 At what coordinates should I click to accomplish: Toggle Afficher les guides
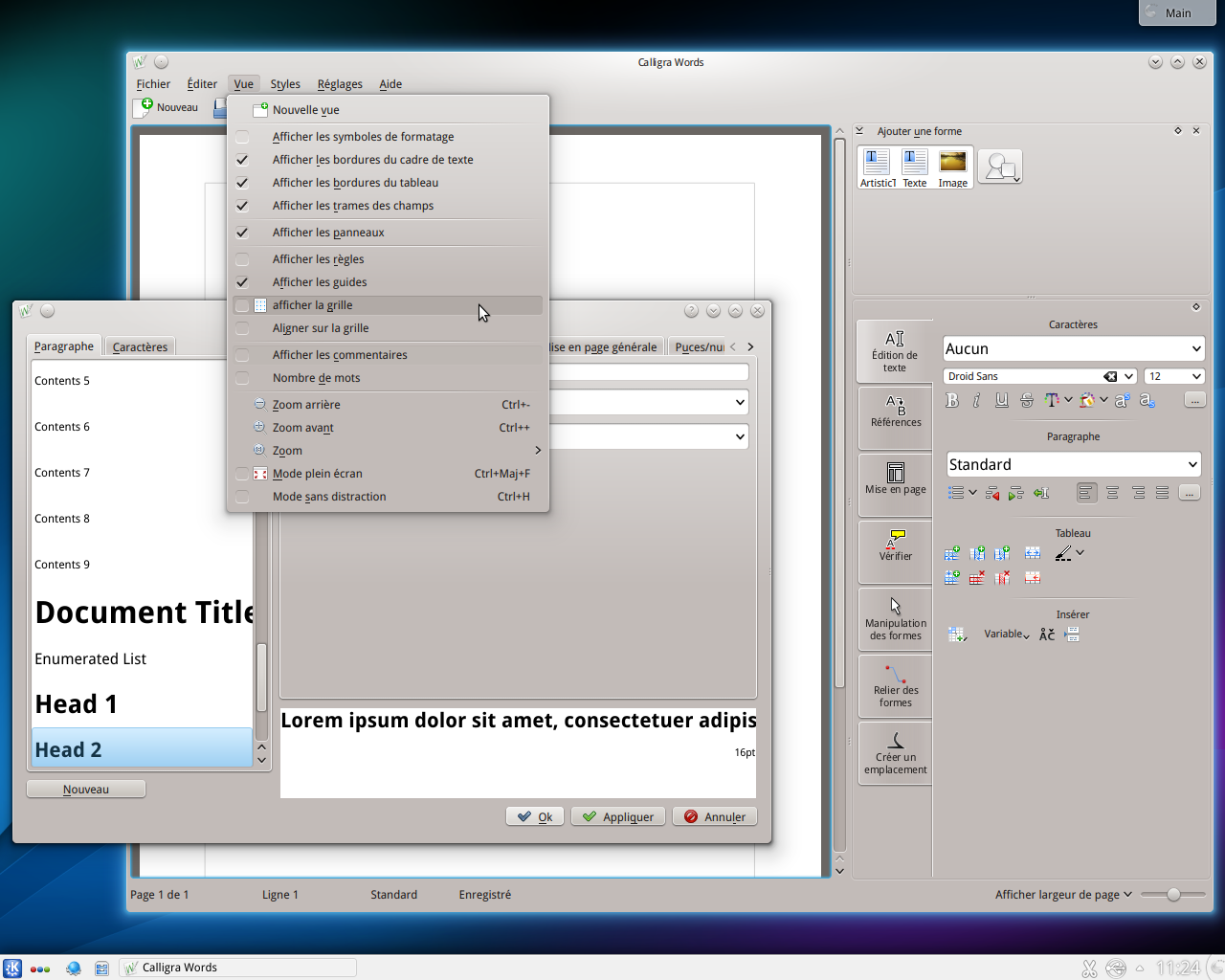(x=388, y=282)
